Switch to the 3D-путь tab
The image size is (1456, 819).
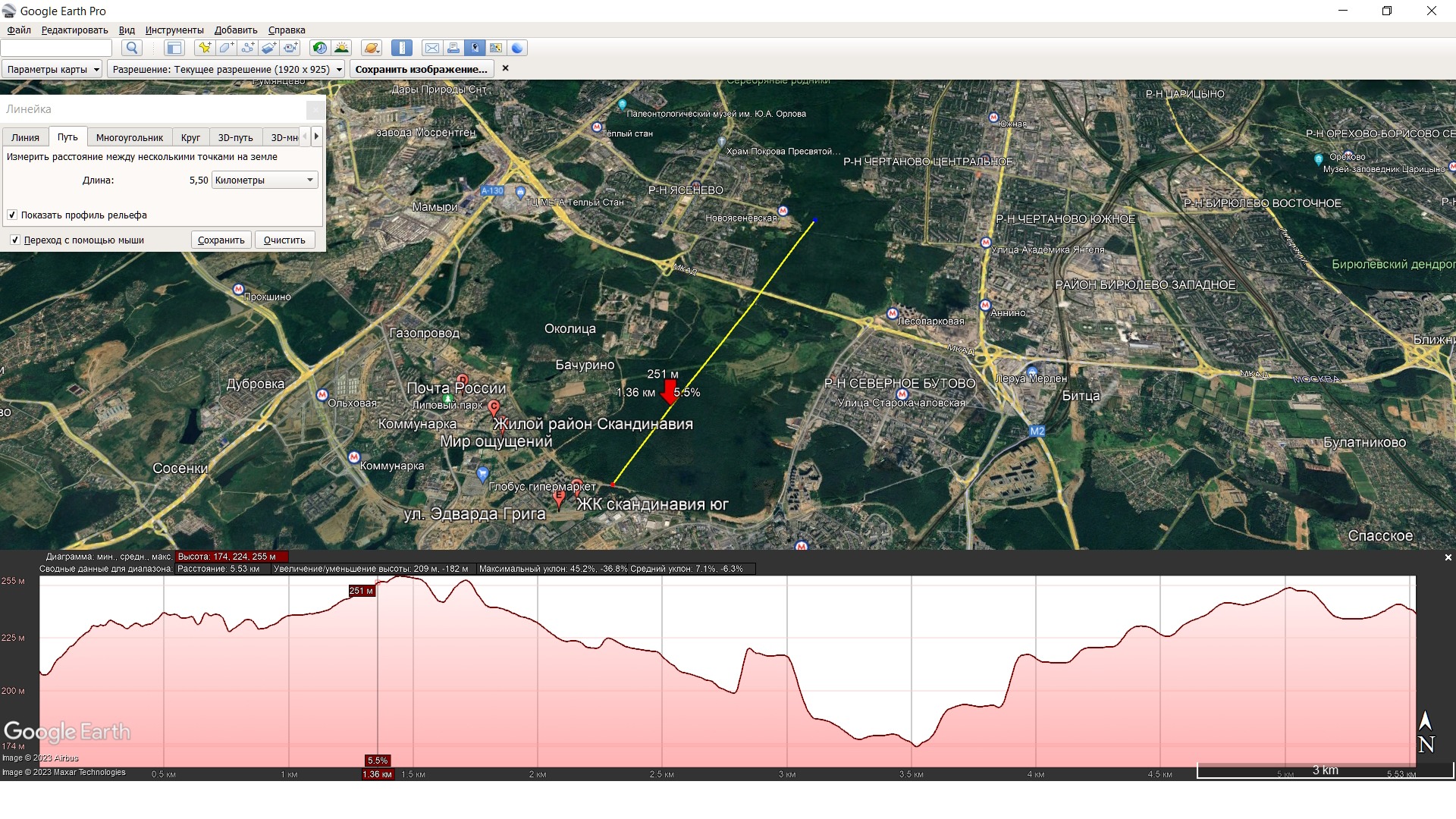pos(236,137)
